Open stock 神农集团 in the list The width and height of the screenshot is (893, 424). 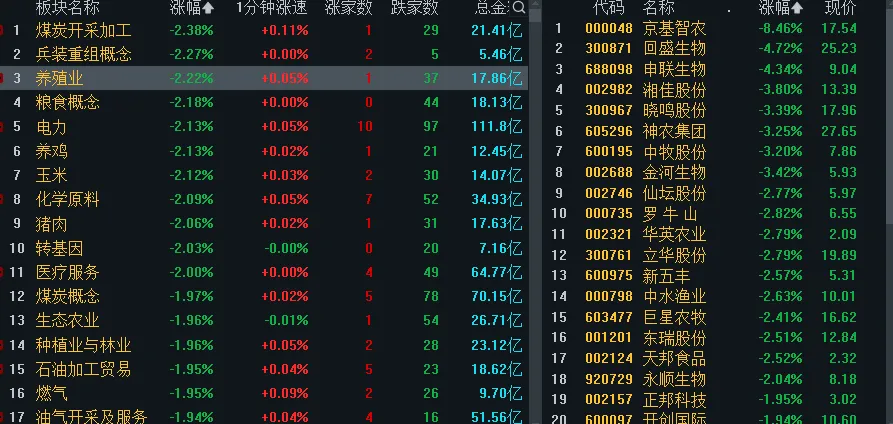click(x=674, y=131)
